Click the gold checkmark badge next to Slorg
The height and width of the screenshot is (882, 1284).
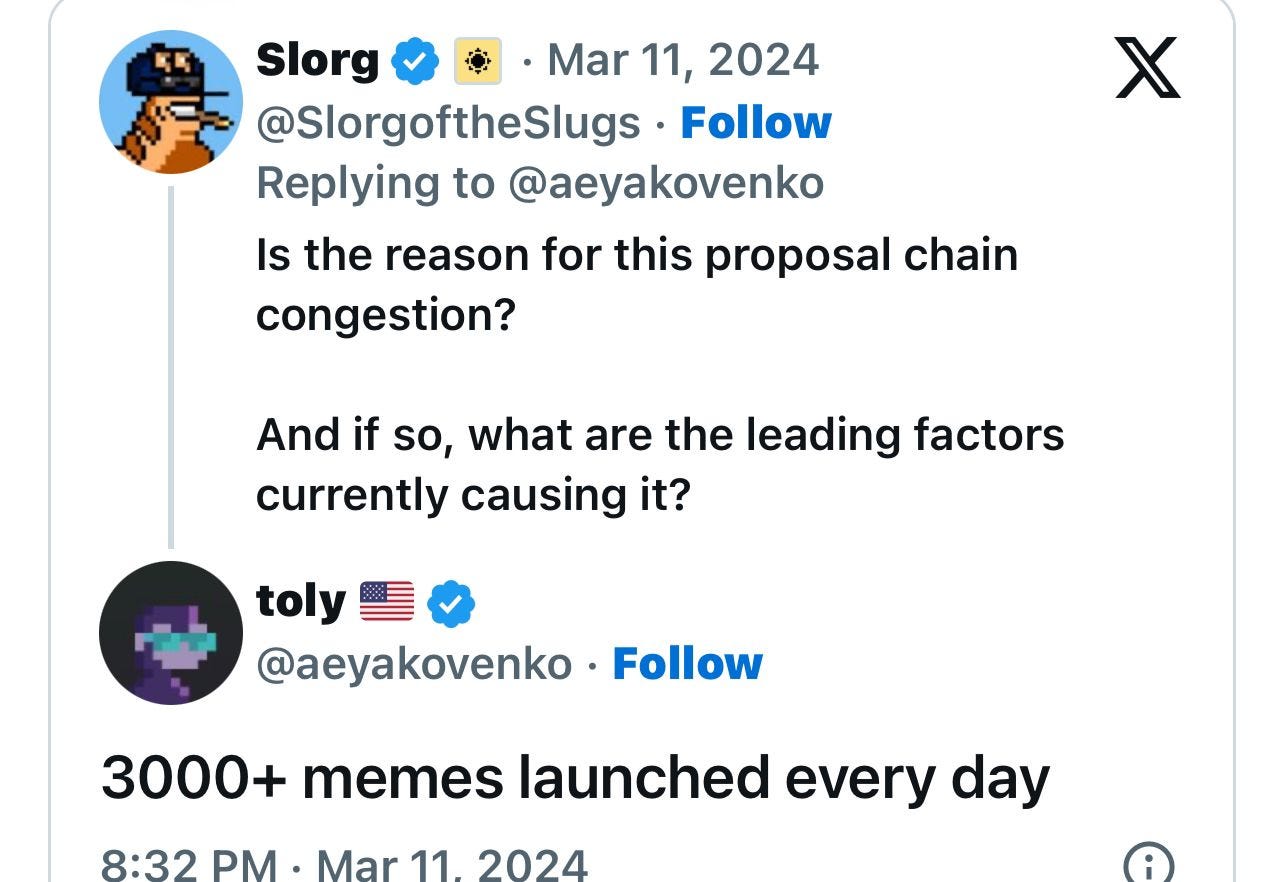pyautogui.click(x=479, y=61)
